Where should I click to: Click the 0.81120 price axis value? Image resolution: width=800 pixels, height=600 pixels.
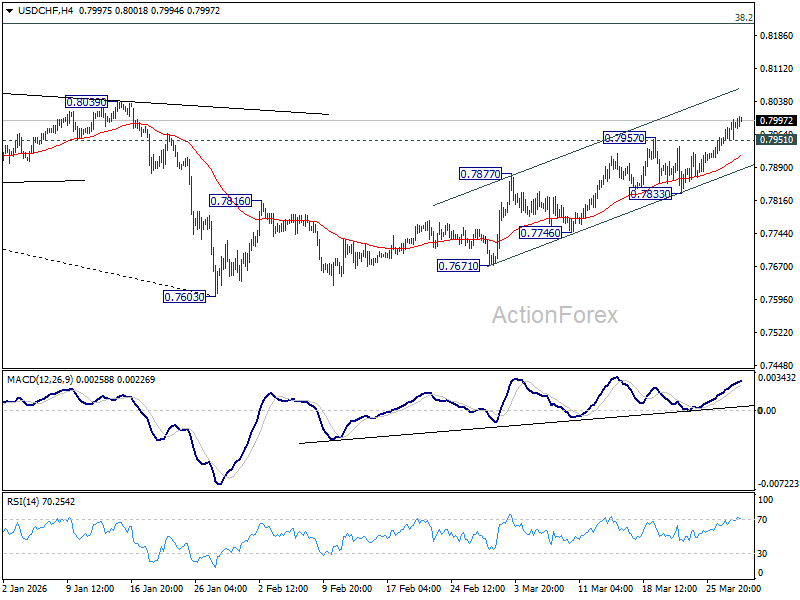click(777, 68)
